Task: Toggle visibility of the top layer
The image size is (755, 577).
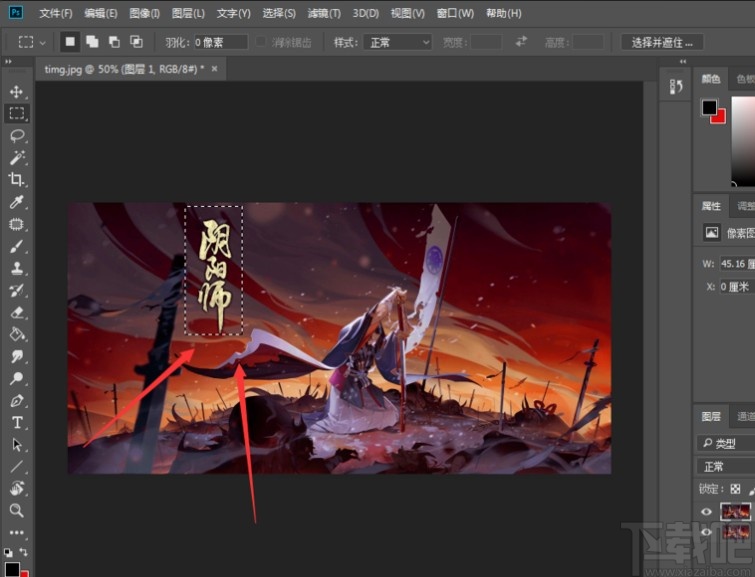Action: pyautogui.click(x=706, y=511)
